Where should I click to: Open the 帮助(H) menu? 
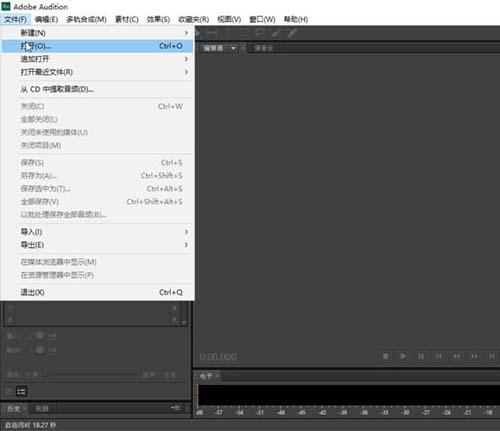click(x=296, y=19)
